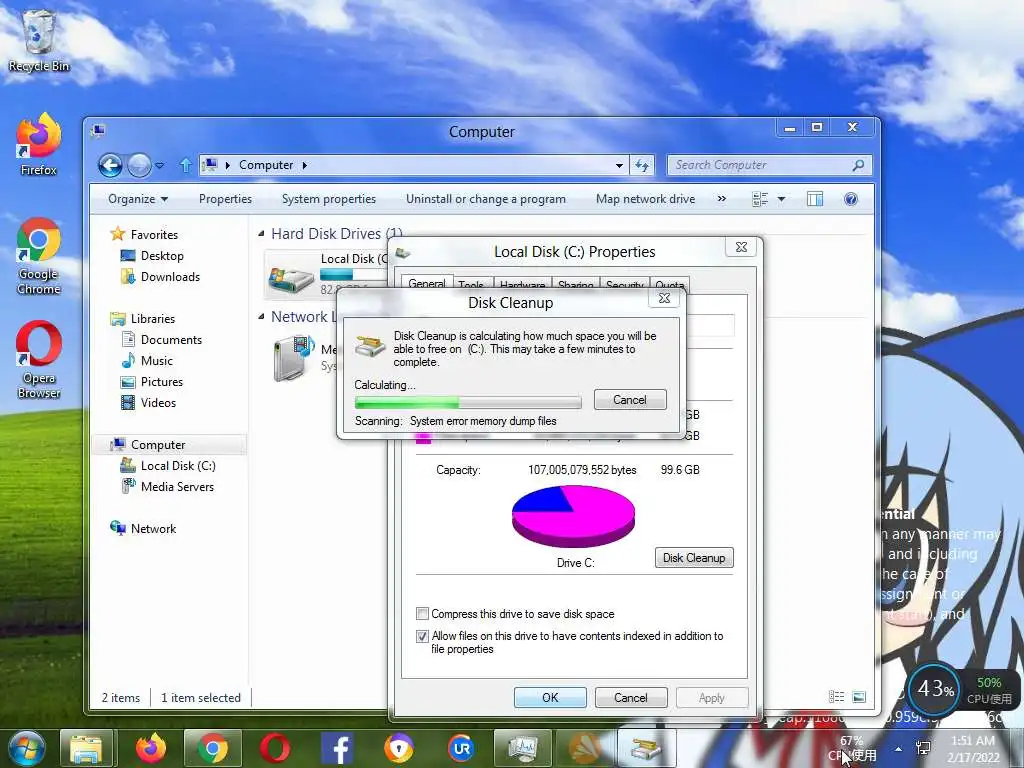Screen dimensions: 1024x768
Task: Switch to the Sharing tab
Action: pyautogui.click(x=575, y=285)
